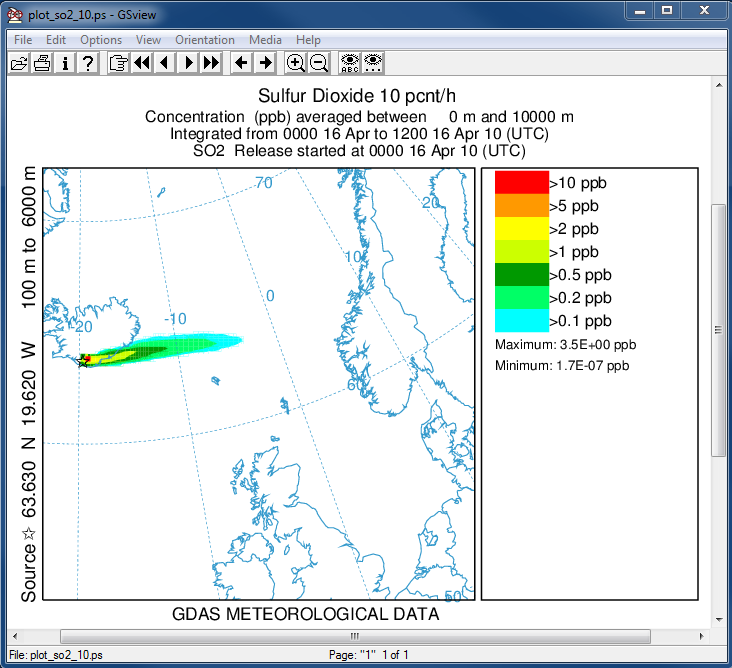The width and height of the screenshot is (732, 668).
Task: Click the source star marker on map
Action: (x=83, y=361)
